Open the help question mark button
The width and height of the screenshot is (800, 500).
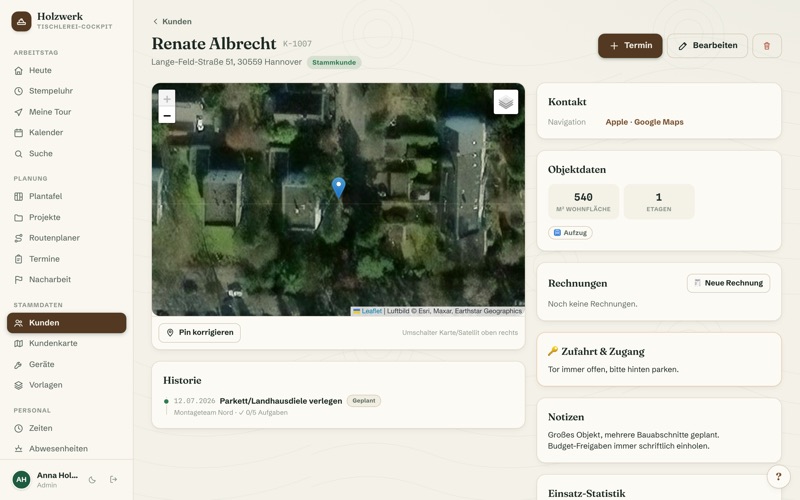click(779, 477)
